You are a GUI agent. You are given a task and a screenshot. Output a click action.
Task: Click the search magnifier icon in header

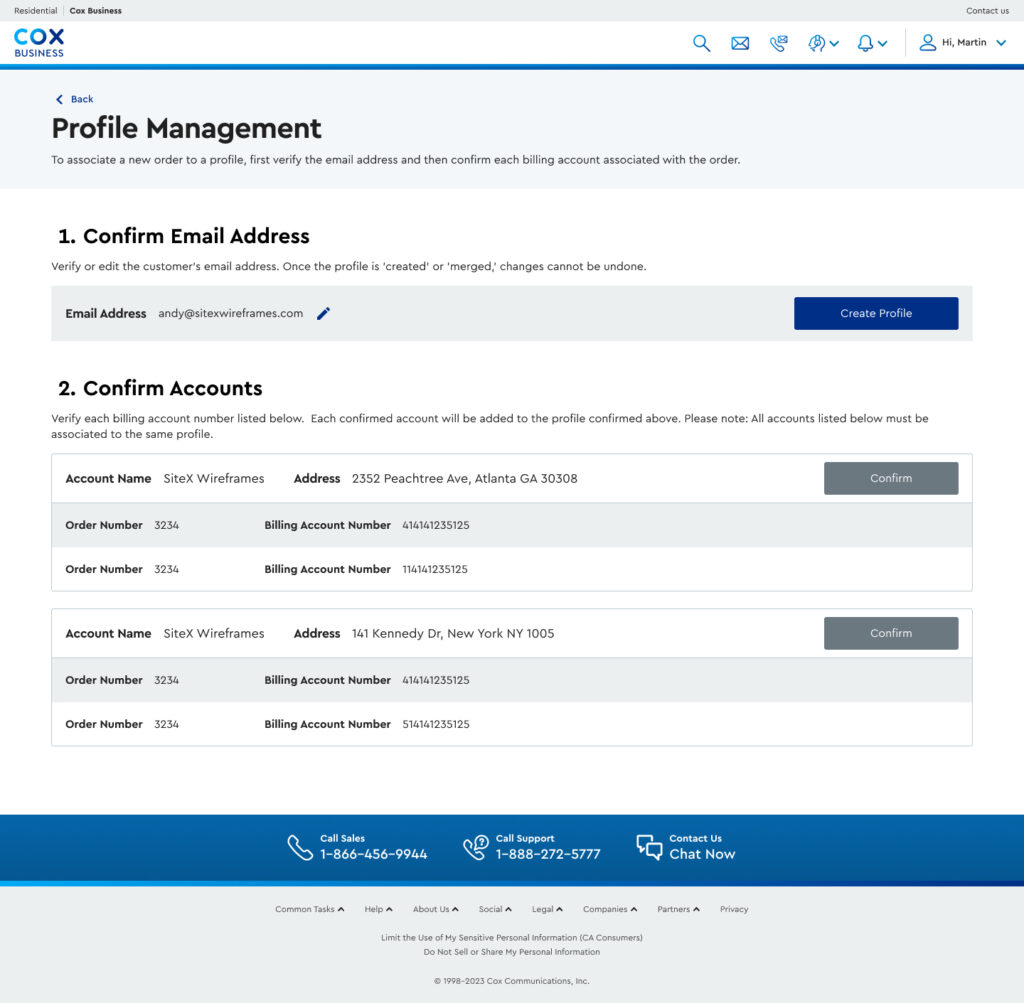(701, 43)
